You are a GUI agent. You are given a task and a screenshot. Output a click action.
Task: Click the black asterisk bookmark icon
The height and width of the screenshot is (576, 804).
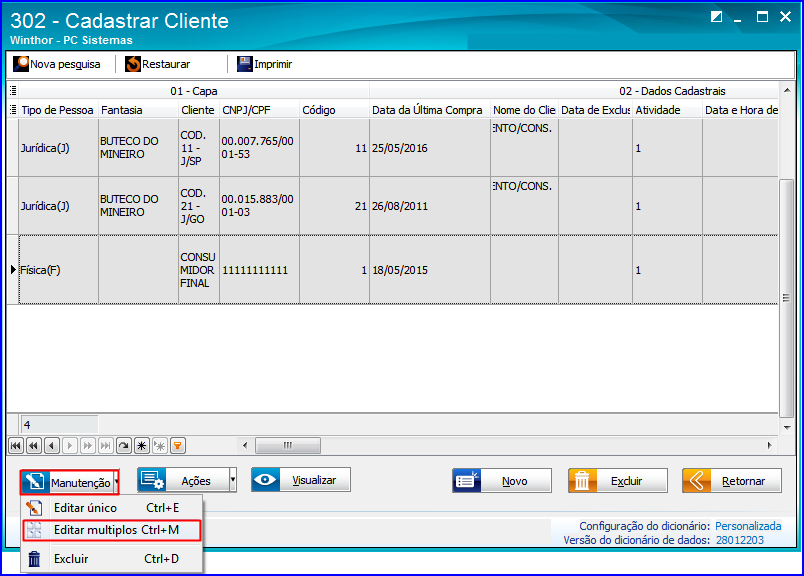pos(142,446)
